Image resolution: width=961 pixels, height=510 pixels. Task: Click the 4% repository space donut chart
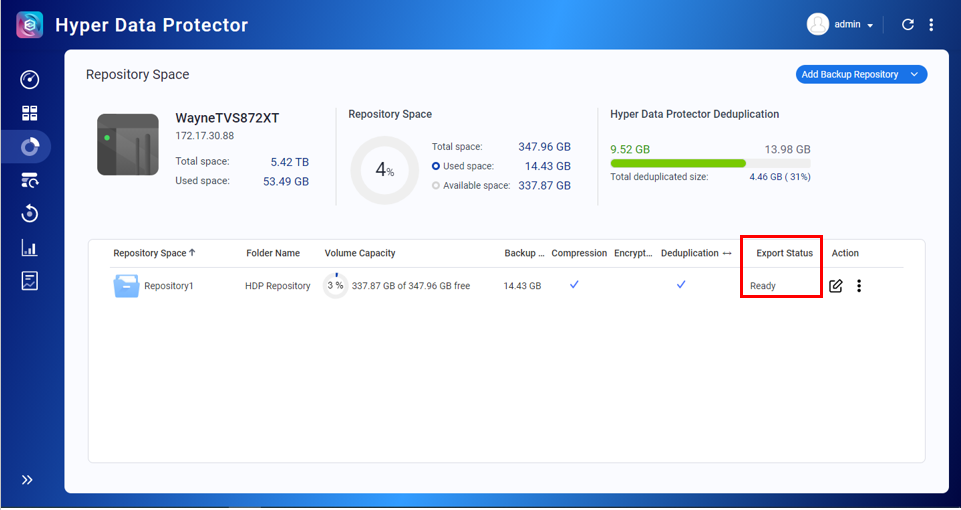coord(385,170)
